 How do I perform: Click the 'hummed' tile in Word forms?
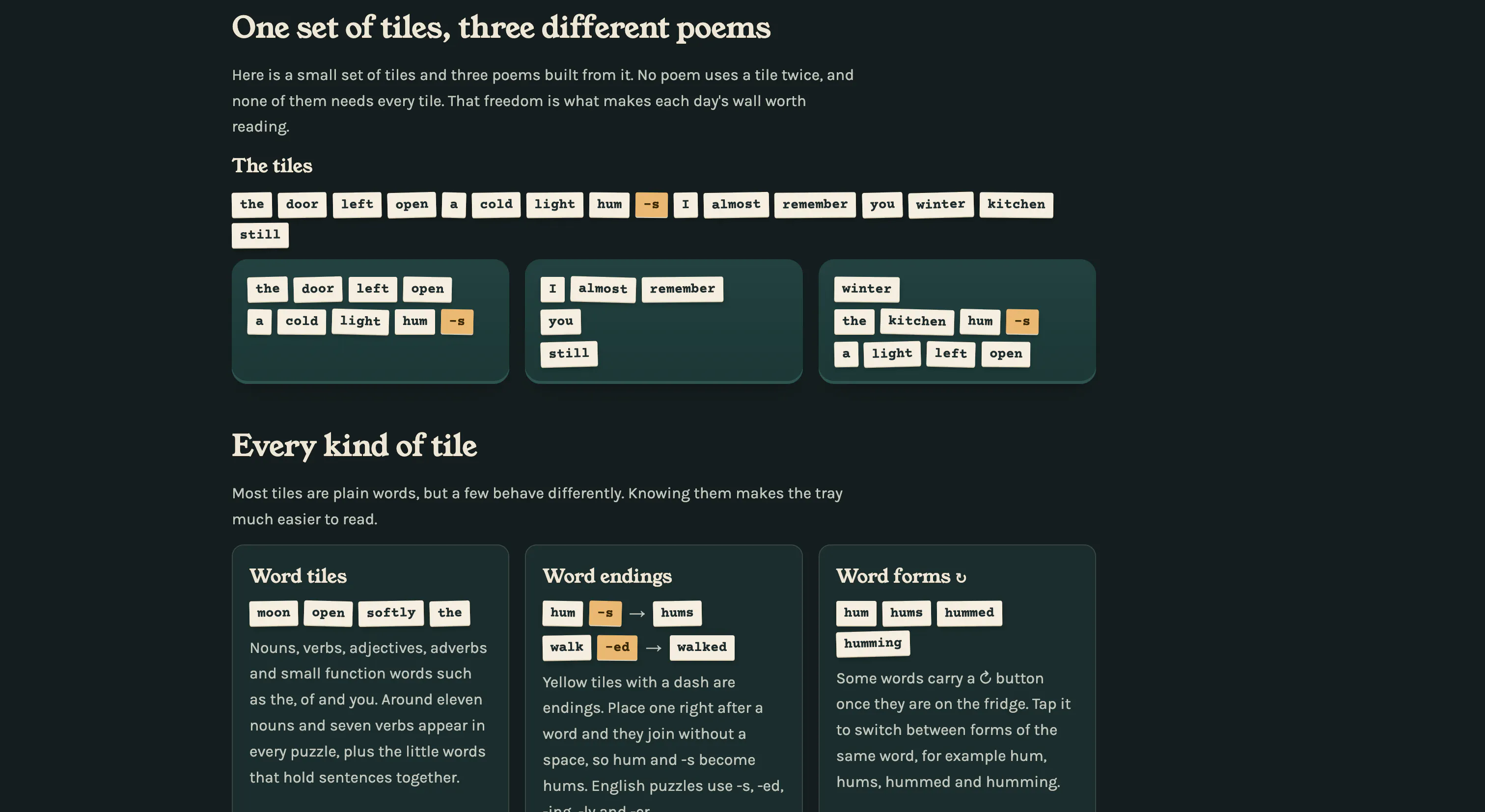[969, 613]
